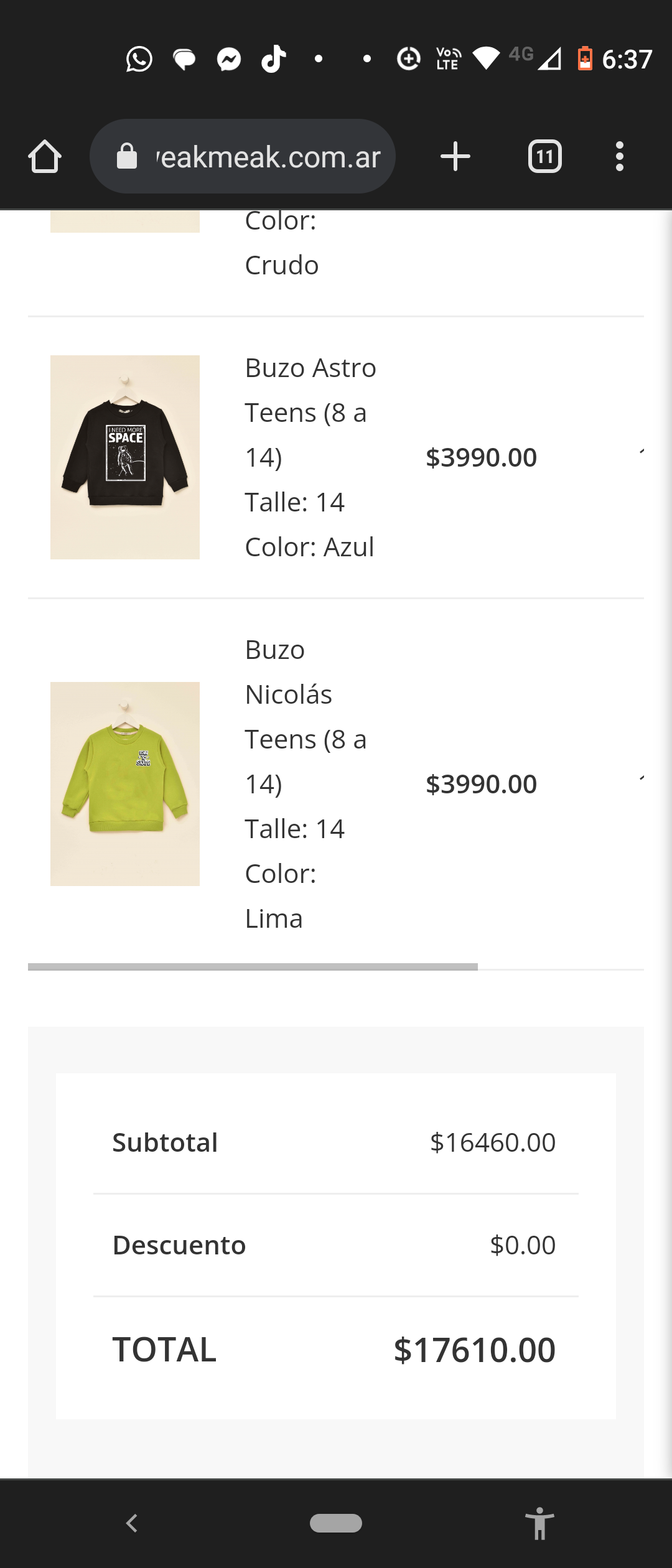Tap the accessibility shortcut icon
672x1568 pixels.
click(x=539, y=1523)
